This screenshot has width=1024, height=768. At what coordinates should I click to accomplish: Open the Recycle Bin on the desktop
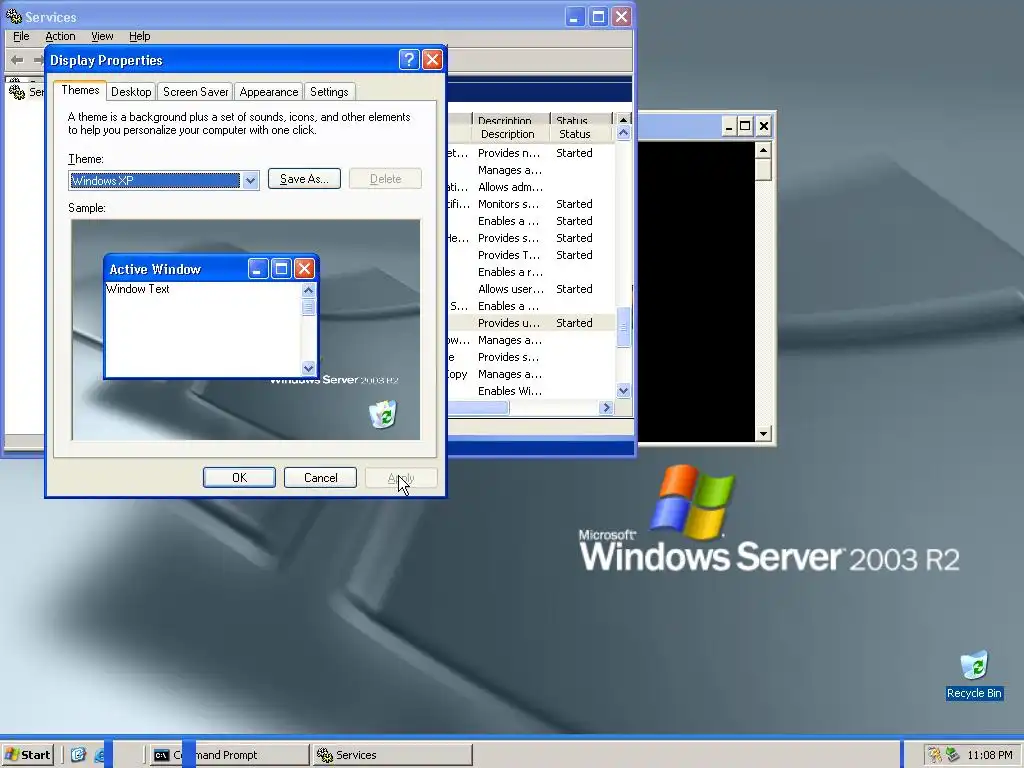[974, 675]
